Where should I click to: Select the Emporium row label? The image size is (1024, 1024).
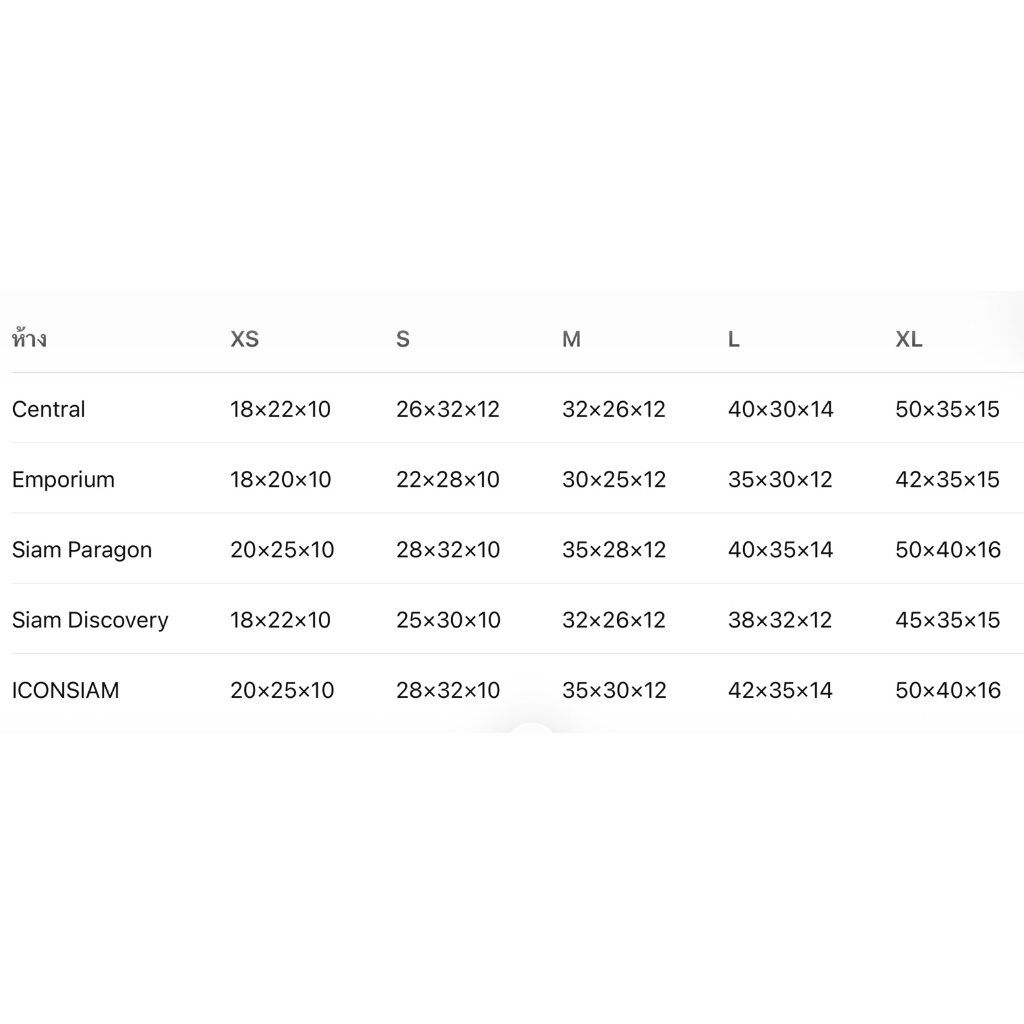(x=63, y=480)
